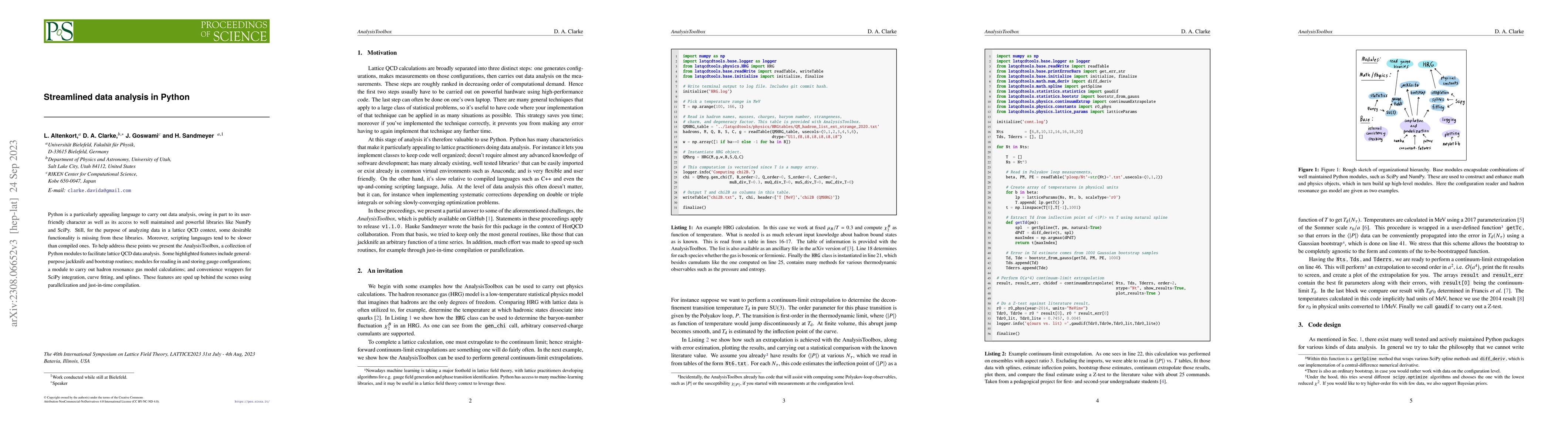1568x444 pixels.
Task: Click the 'read gauge binaries' bubble in the sketch
Action: pos(1400,64)
